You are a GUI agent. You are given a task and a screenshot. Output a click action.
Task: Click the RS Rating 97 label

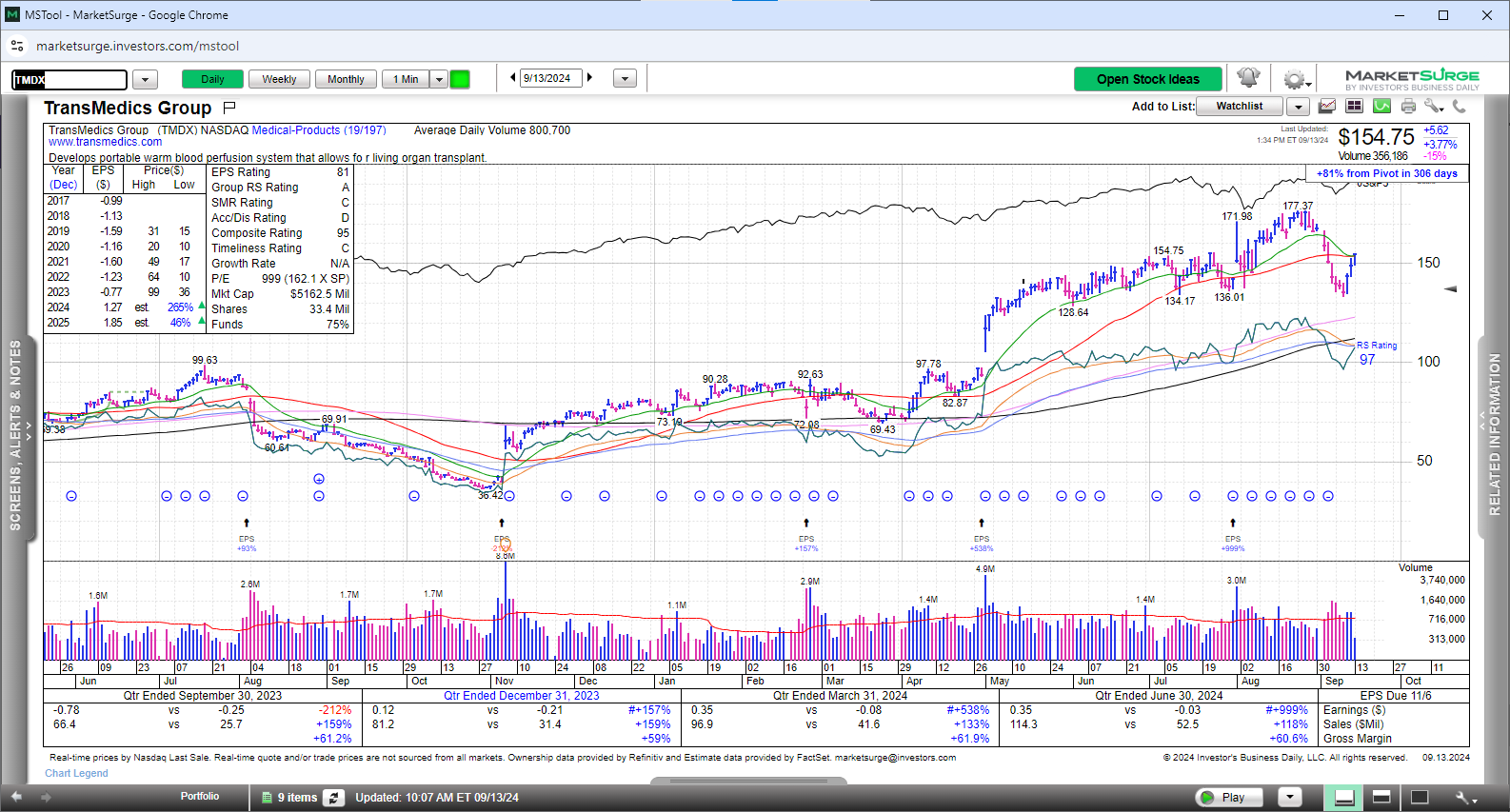pos(1375,353)
